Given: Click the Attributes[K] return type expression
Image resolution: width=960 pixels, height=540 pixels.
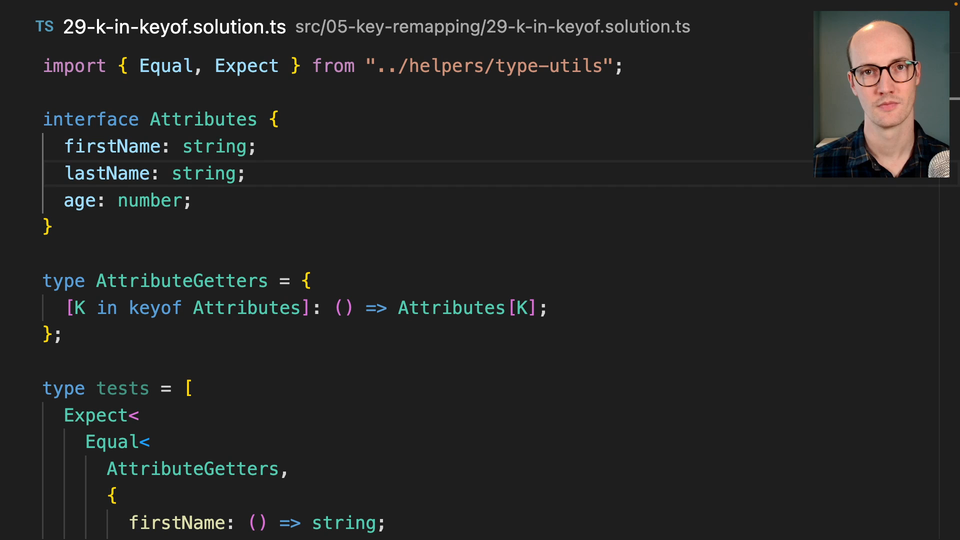Looking at the screenshot, I should (468, 308).
